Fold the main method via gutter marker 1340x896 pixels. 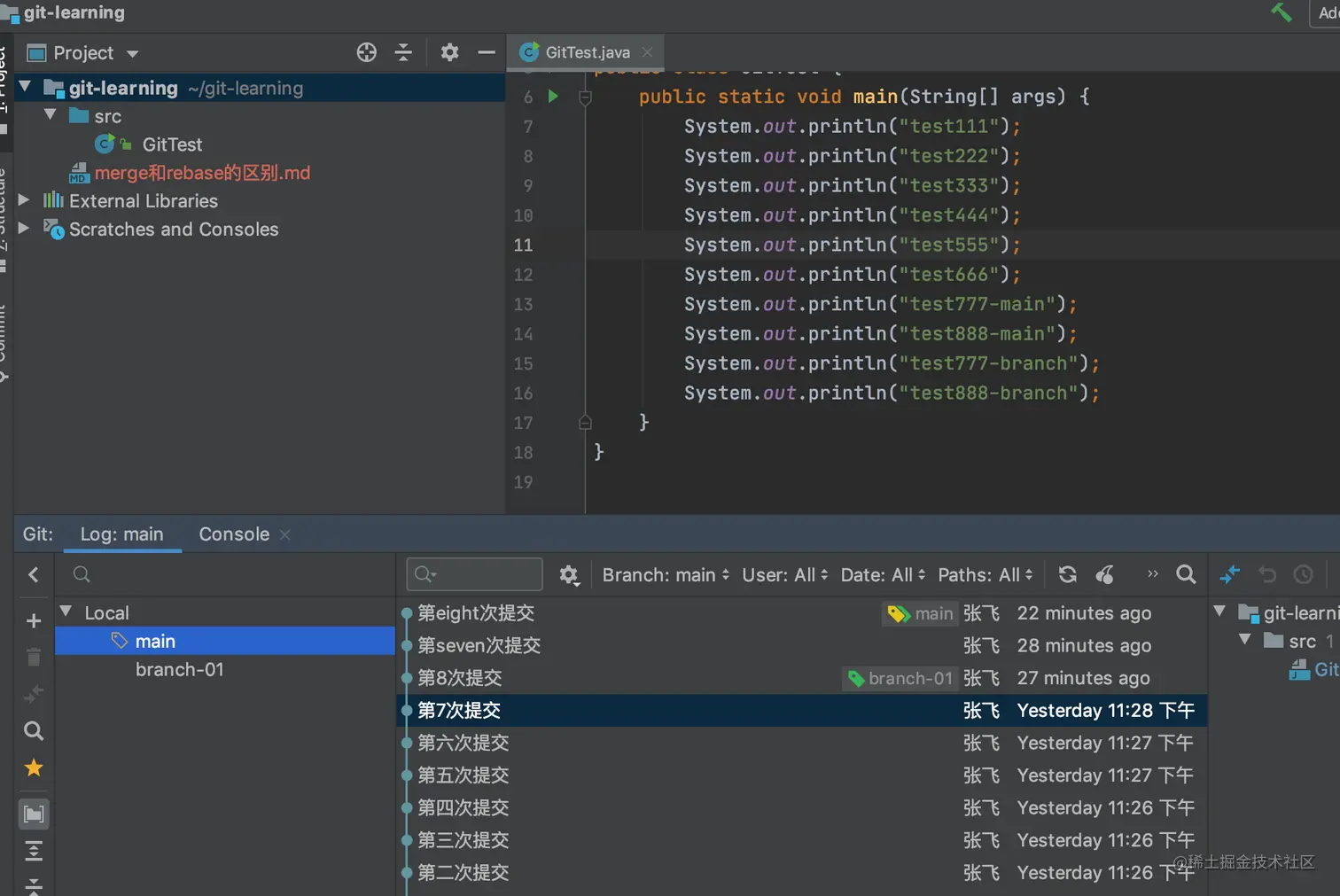586,97
